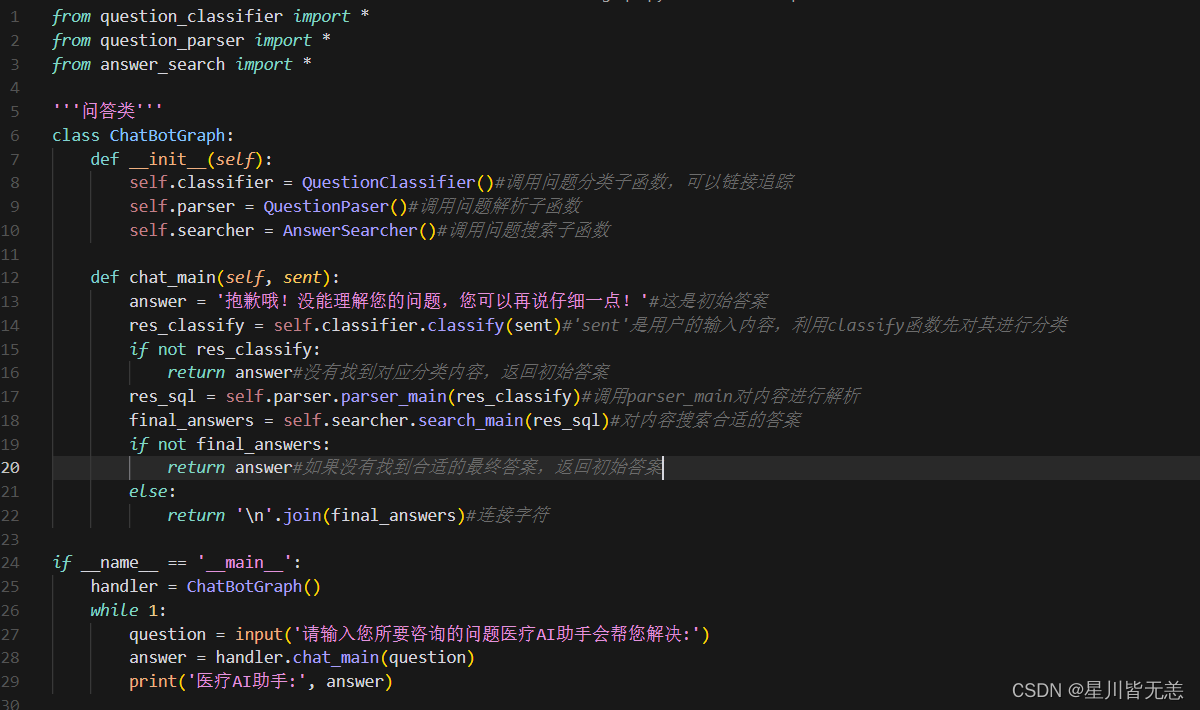1200x710 pixels.
Task: Click the QuestionClassifier() call on line 8
Action: pos(388,182)
